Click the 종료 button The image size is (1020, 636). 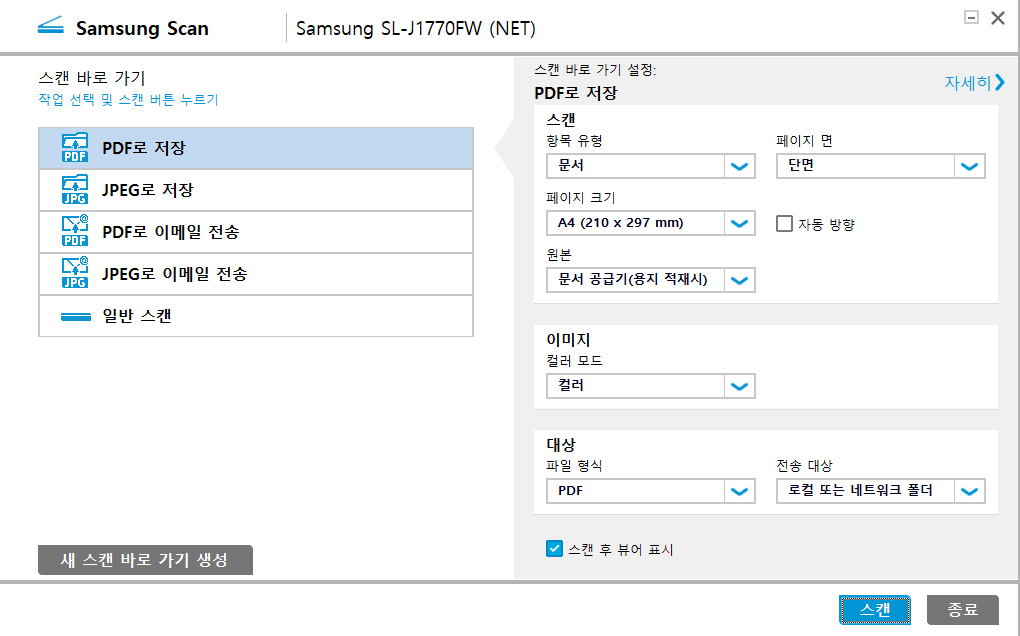point(963,610)
